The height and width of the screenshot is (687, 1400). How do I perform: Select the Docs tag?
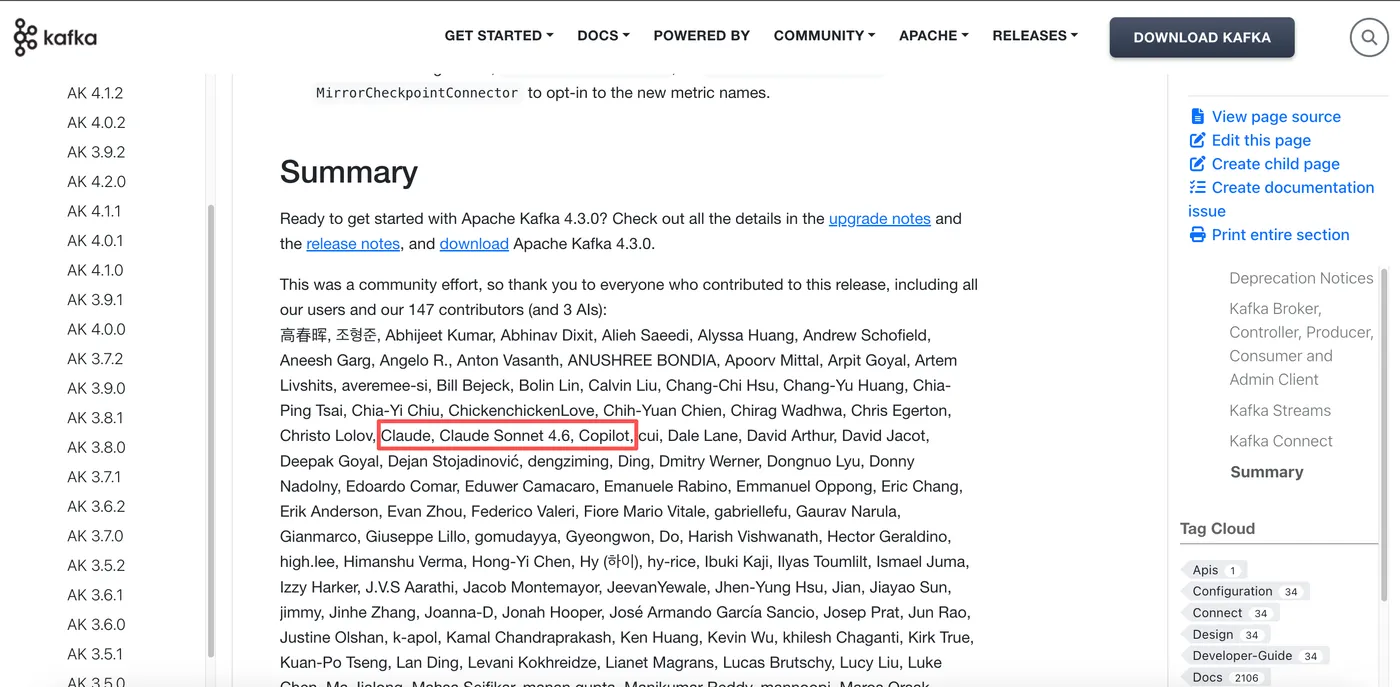(1227, 677)
